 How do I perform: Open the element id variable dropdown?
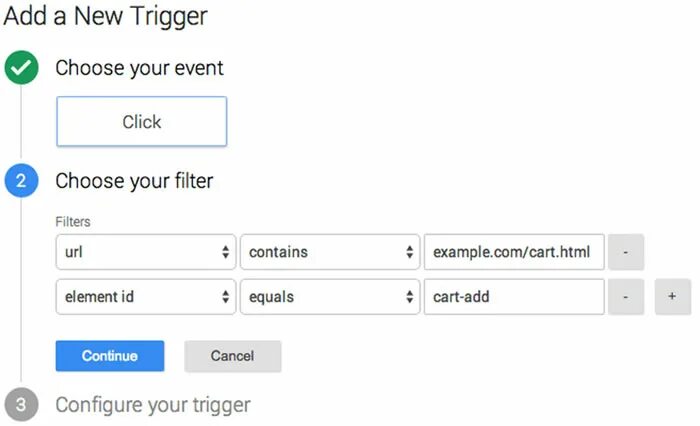pyautogui.click(x=146, y=297)
